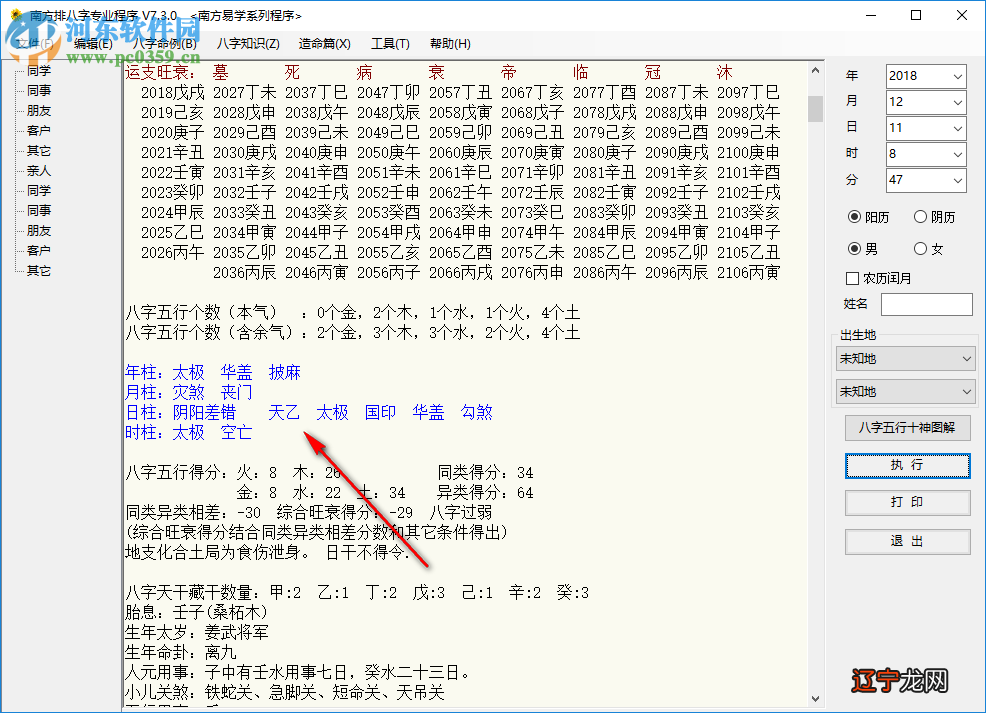Click the 执行 run button
The width and height of the screenshot is (986, 713).
[906, 466]
